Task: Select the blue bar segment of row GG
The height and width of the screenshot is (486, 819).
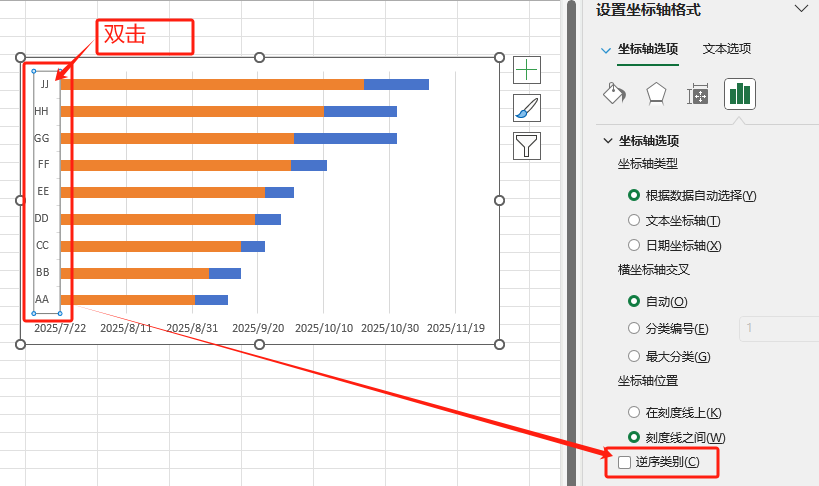Action: [345, 138]
